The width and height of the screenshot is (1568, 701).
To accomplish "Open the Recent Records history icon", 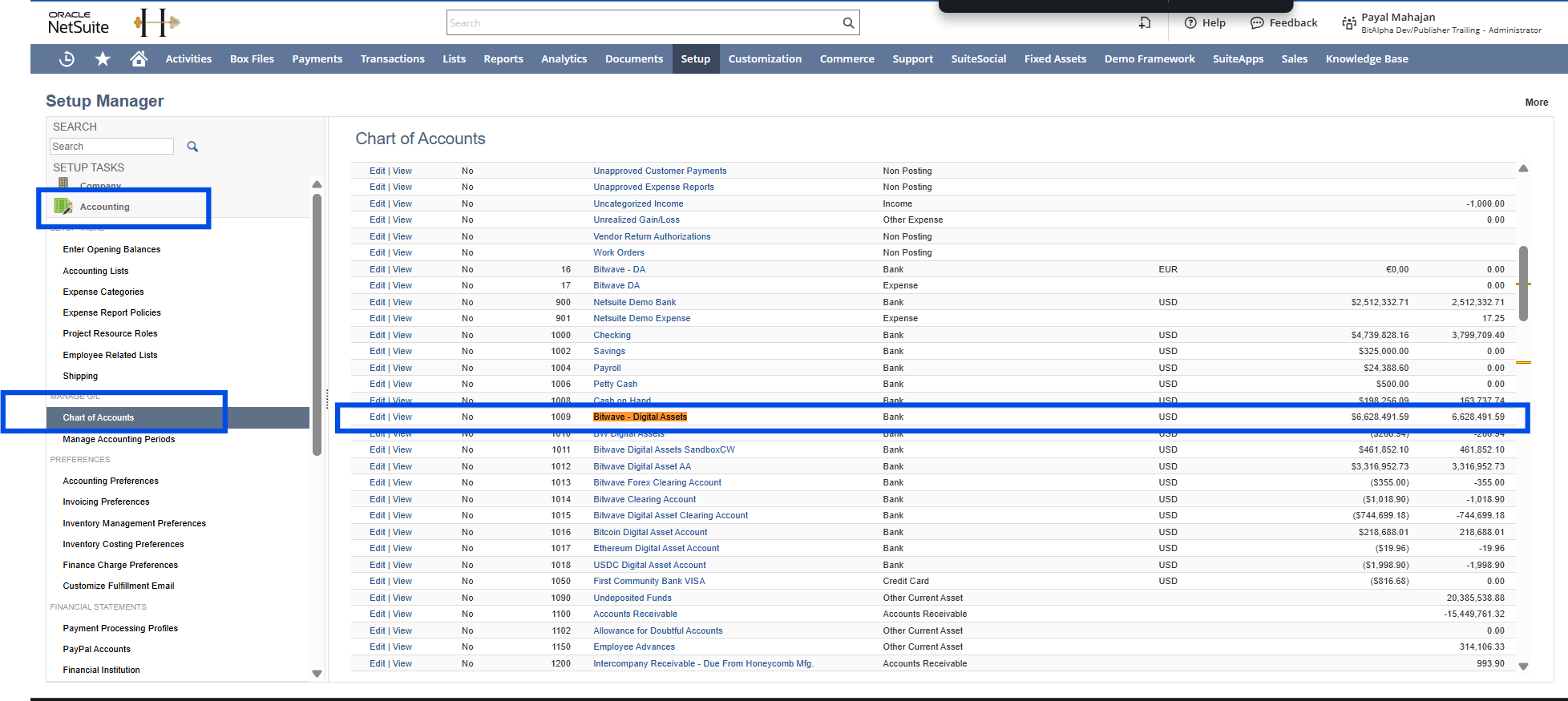I will tap(67, 58).
